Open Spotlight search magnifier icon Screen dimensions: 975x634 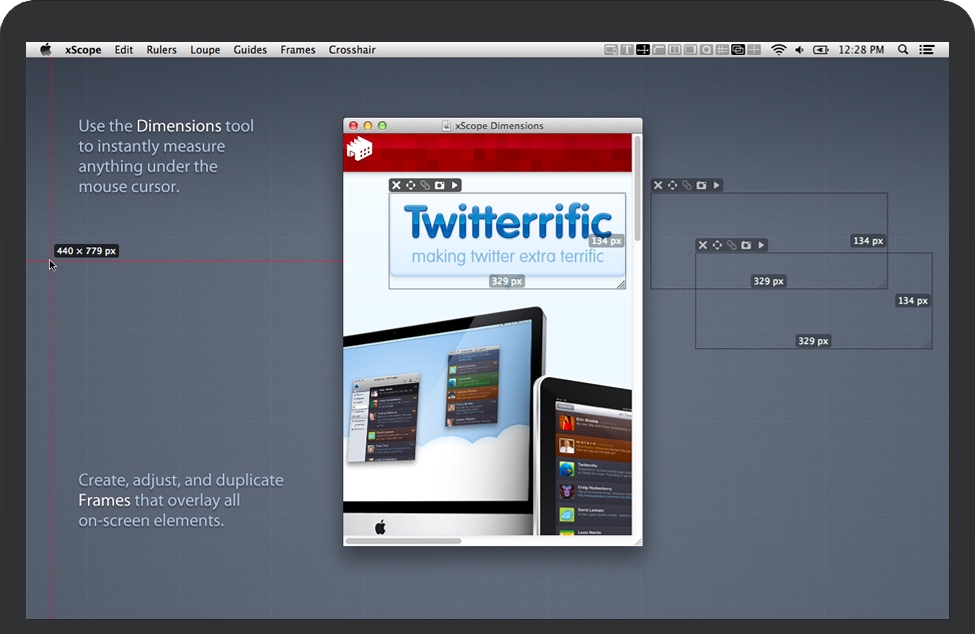pos(903,49)
